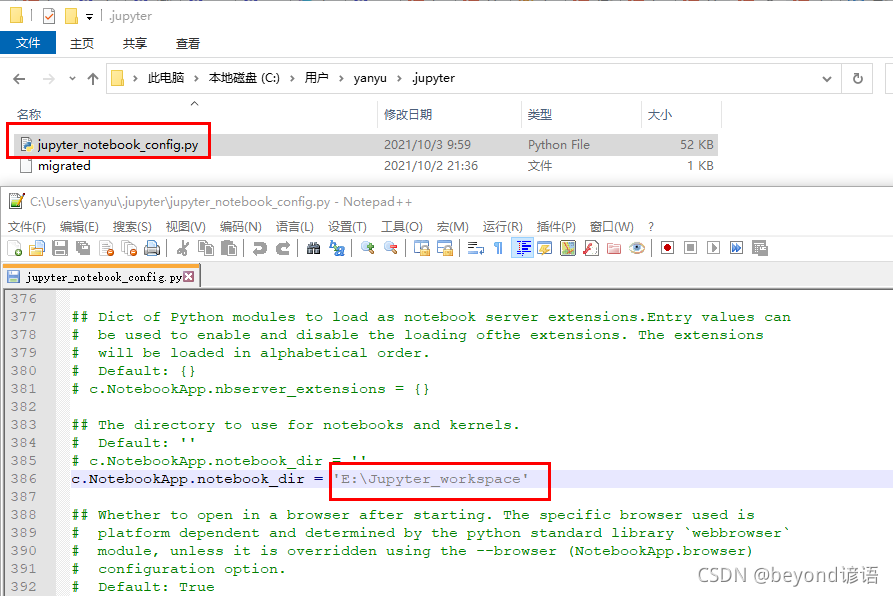This screenshot has width=893, height=596.
Task: Toggle synchronize horizontal scrolling icon
Action: (x=444, y=248)
